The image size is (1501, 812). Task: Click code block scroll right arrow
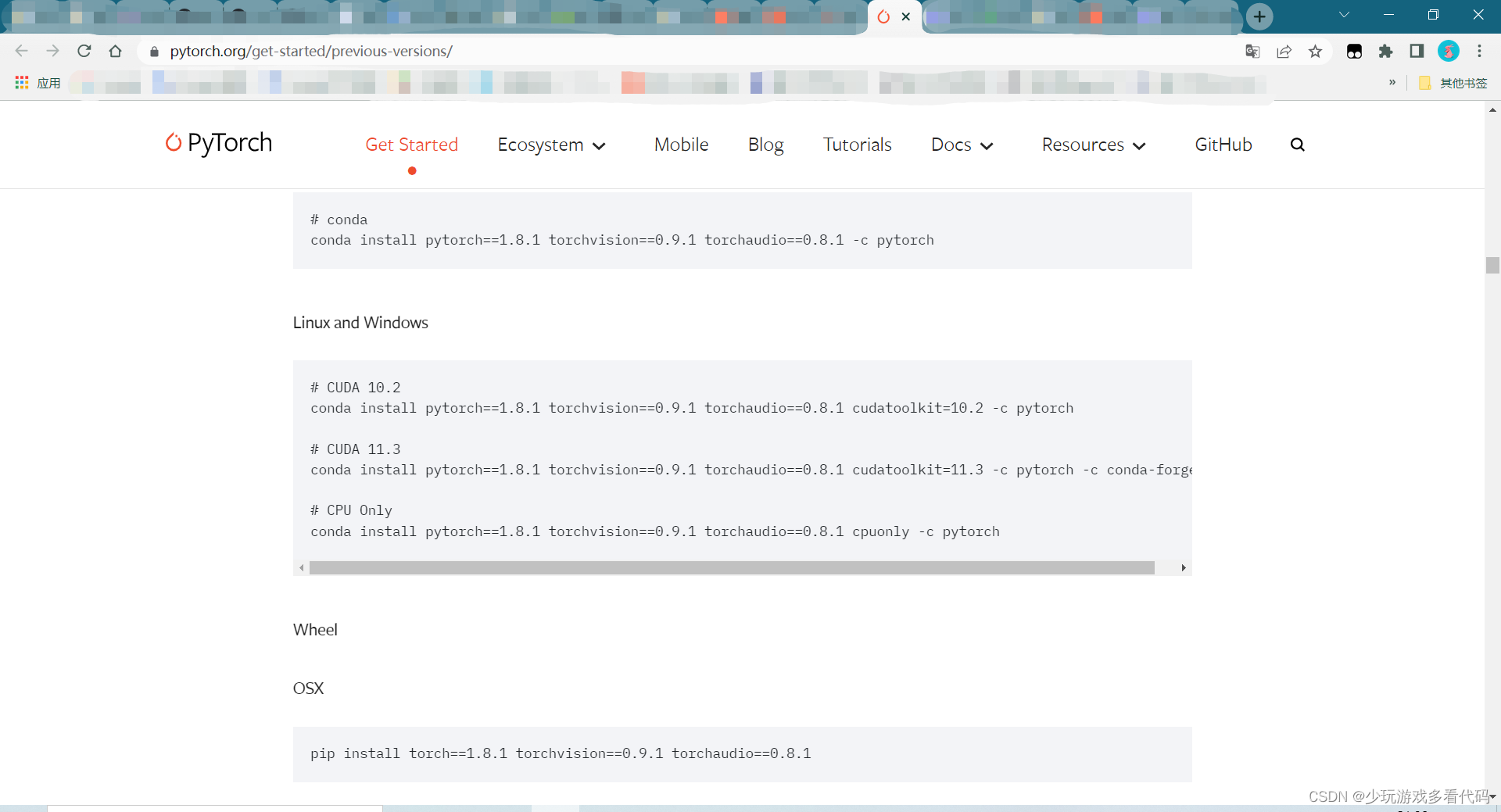point(1184,567)
